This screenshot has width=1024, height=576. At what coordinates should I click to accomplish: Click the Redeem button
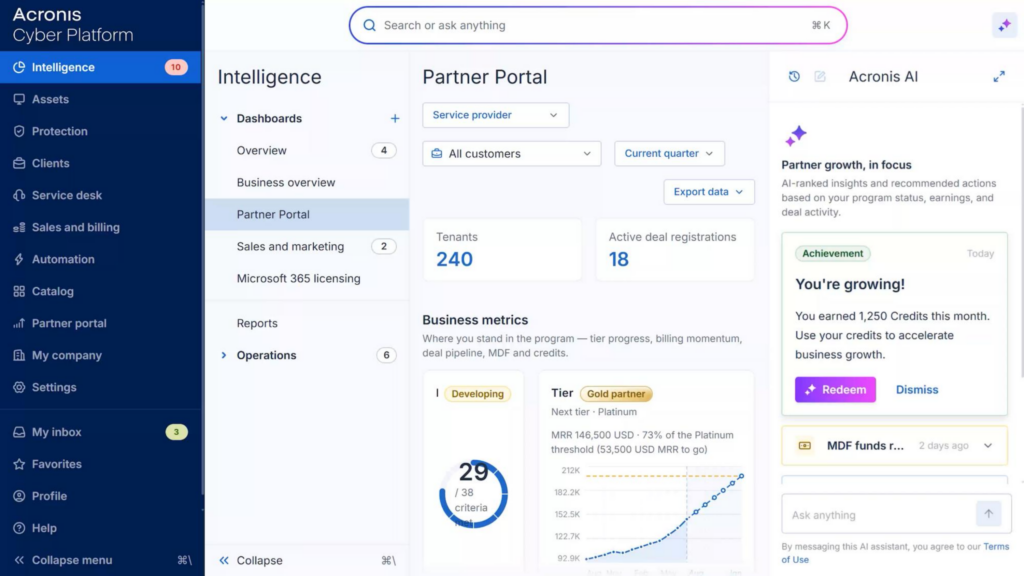point(835,389)
